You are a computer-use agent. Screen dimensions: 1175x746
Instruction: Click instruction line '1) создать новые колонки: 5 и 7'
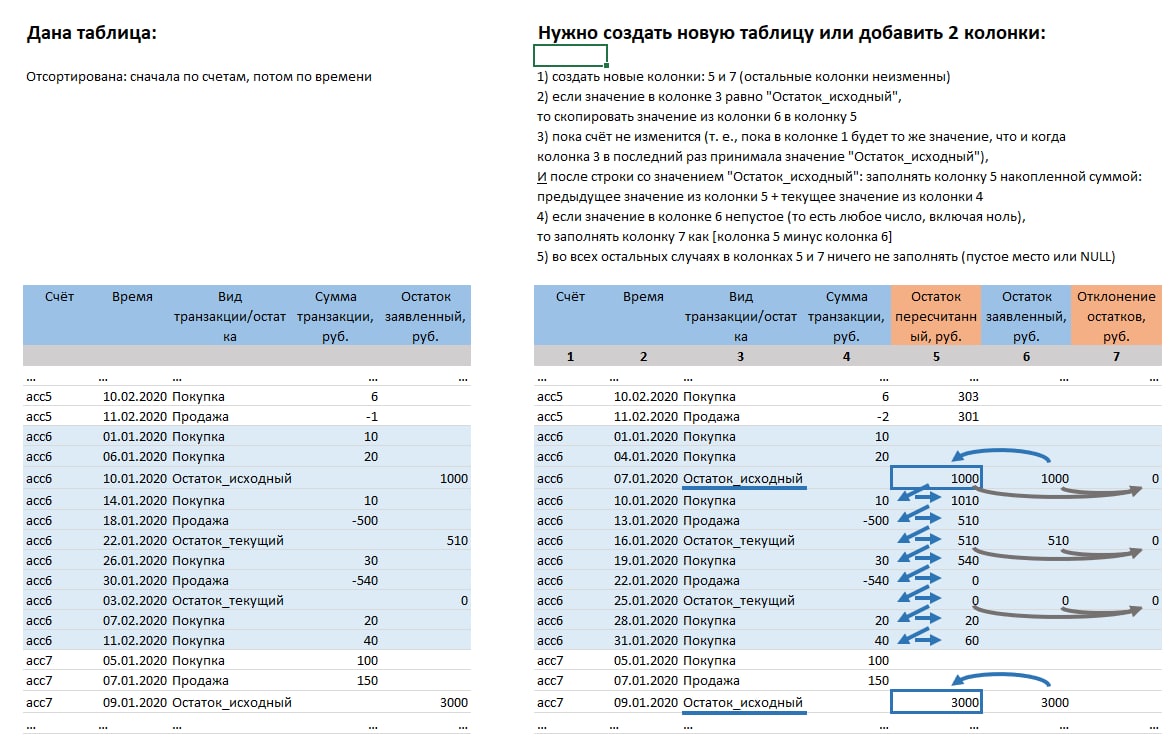coord(743,76)
